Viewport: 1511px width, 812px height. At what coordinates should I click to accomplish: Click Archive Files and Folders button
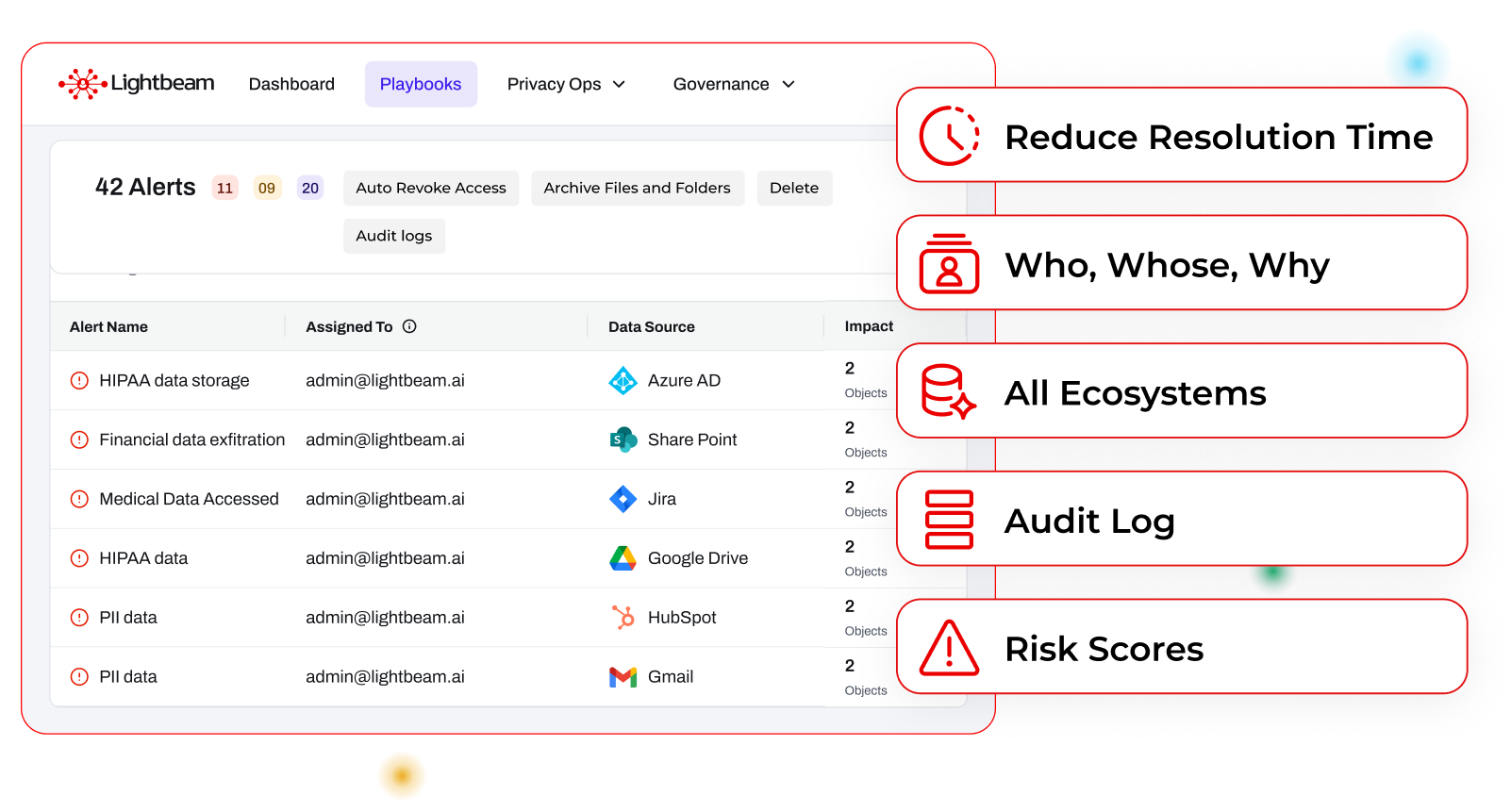click(638, 188)
